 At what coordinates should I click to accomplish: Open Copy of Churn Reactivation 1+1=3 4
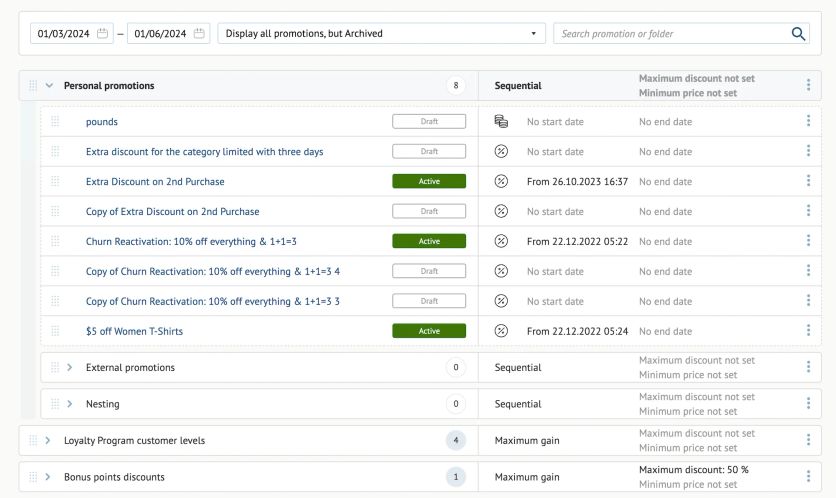coord(213,271)
